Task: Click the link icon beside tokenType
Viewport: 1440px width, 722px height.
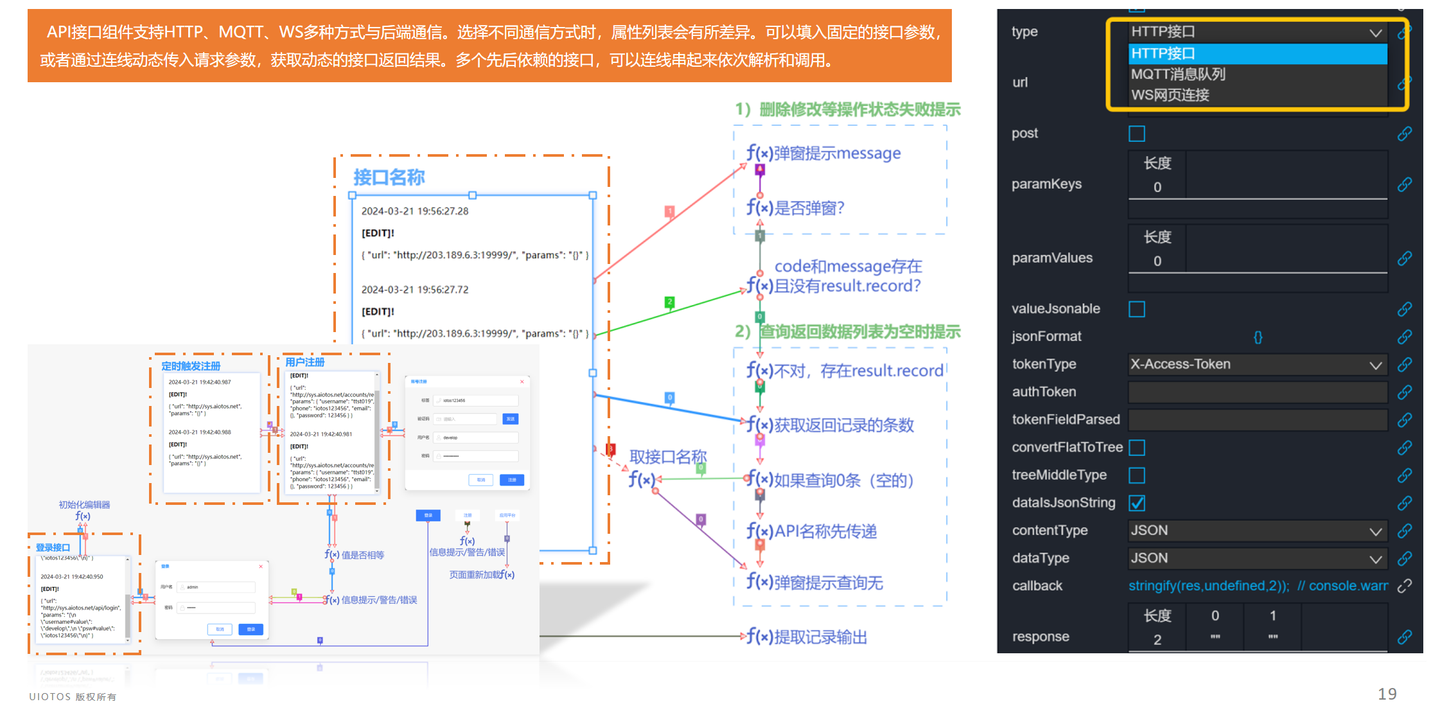Action: point(1404,365)
